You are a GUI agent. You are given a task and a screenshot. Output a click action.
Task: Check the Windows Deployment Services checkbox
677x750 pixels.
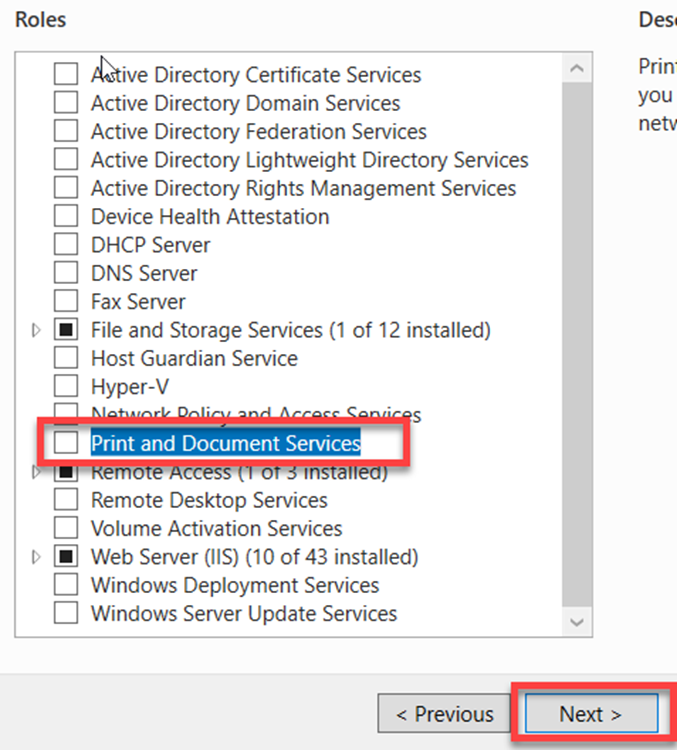pyautogui.click(x=65, y=585)
